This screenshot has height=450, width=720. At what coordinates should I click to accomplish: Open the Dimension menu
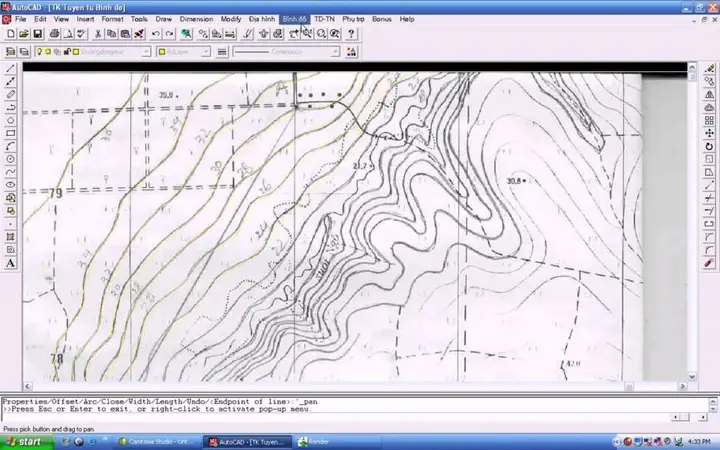coord(196,19)
